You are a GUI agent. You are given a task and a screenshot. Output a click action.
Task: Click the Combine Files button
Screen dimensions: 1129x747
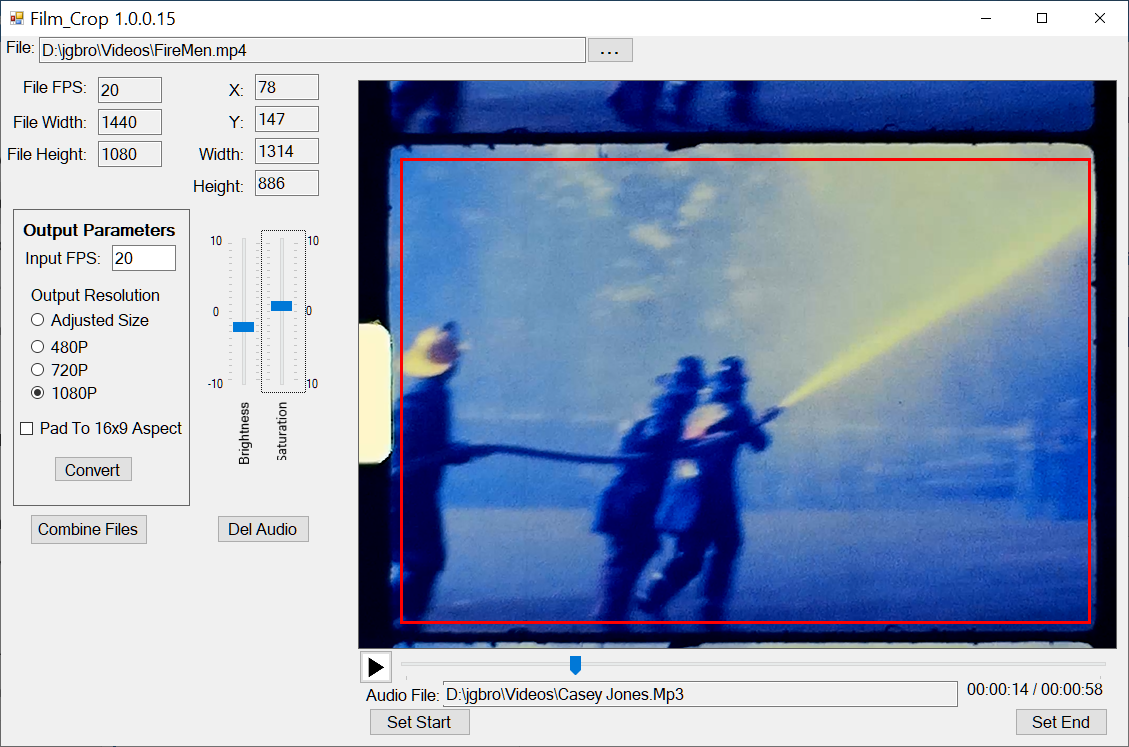coord(89,529)
